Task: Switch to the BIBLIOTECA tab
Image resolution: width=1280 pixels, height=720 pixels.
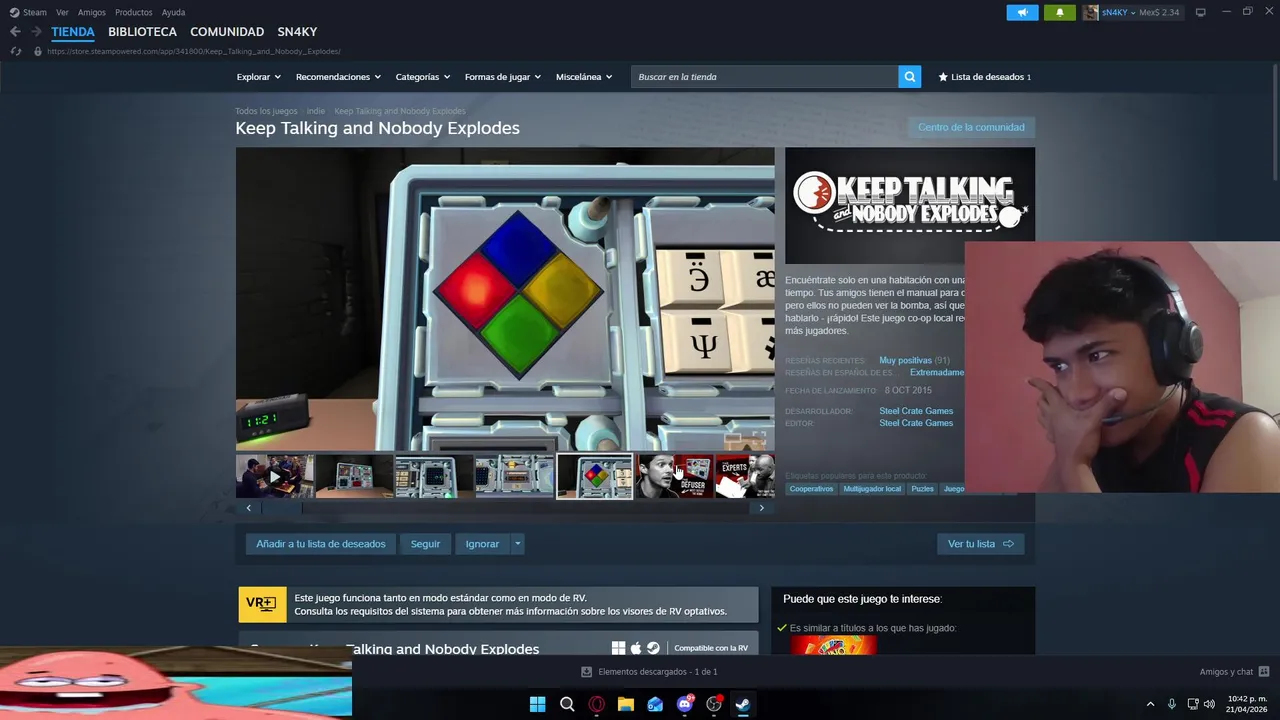Action: [x=142, y=32]
